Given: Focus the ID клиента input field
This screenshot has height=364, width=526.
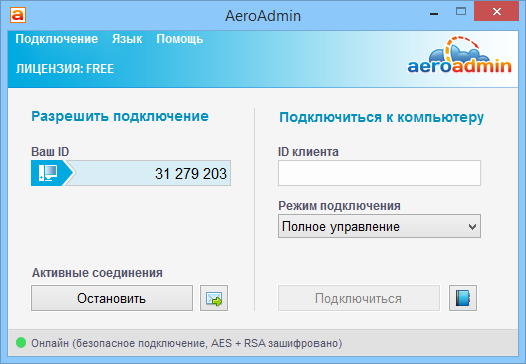Looking at the screenshot, I should click(379, 173).
